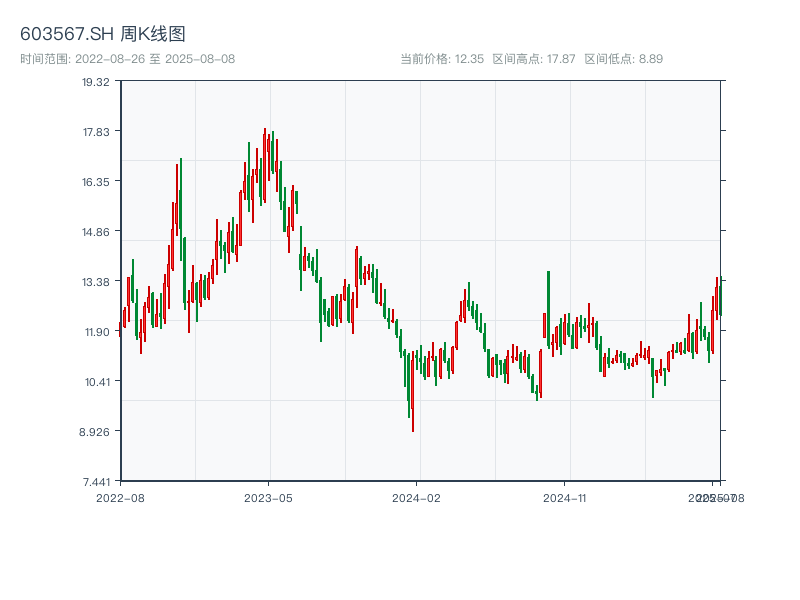
Task: Click y-axis label 10.41
Action: click(97, 382)
